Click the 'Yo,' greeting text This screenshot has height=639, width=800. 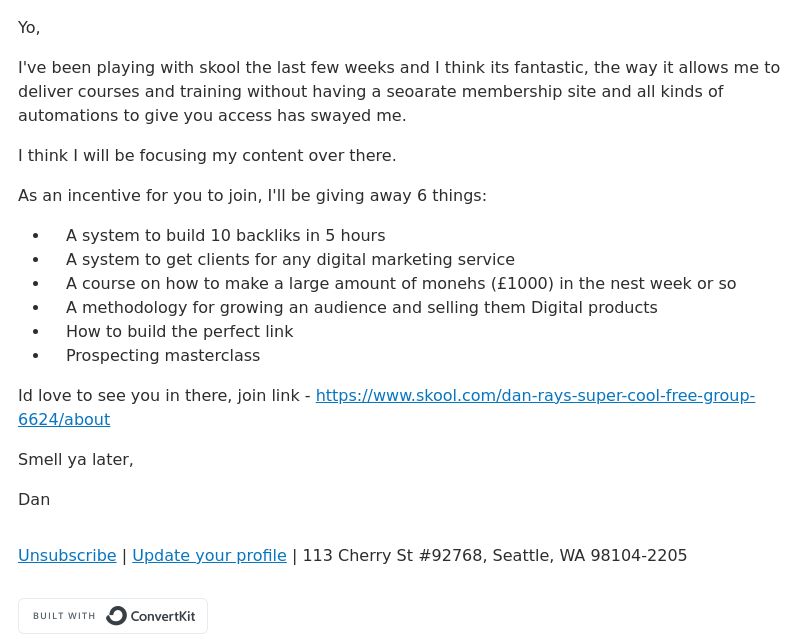pos(29,28)
